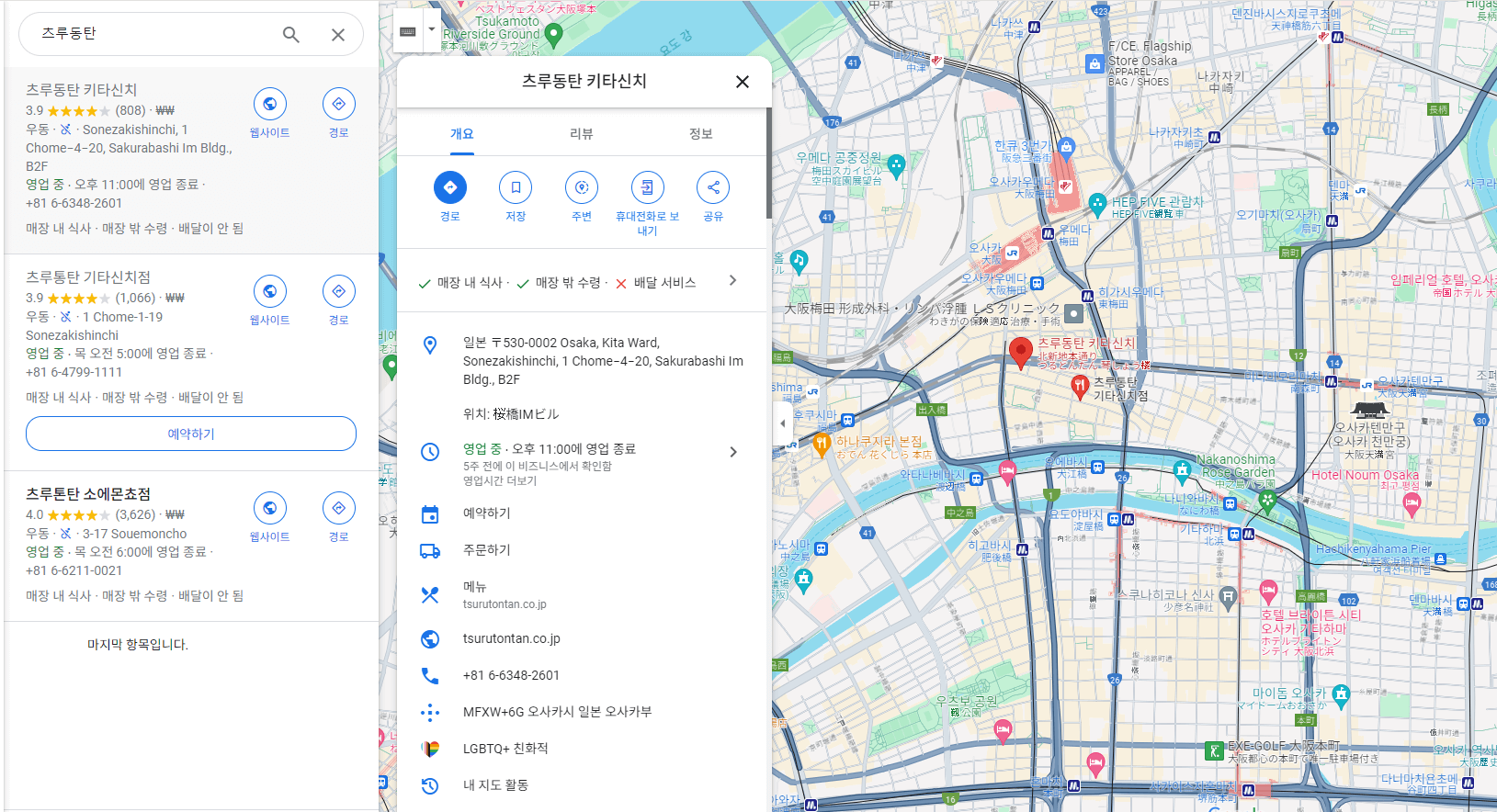Image resolution: width=1497 pixels, height=812 pixels.
Task: Click 영업시간 더보기 link
Action: pos(500,481)
